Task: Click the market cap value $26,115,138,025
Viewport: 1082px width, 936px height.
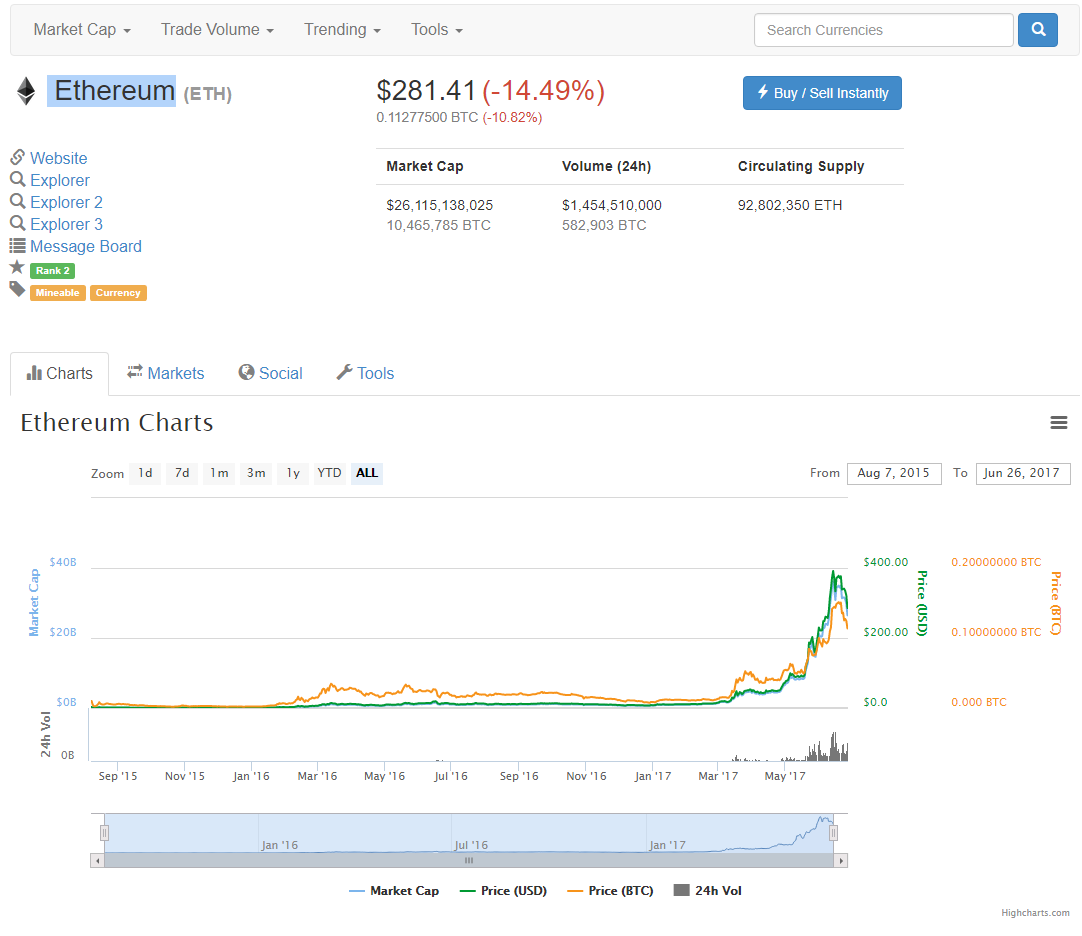Action: [440, 205]
